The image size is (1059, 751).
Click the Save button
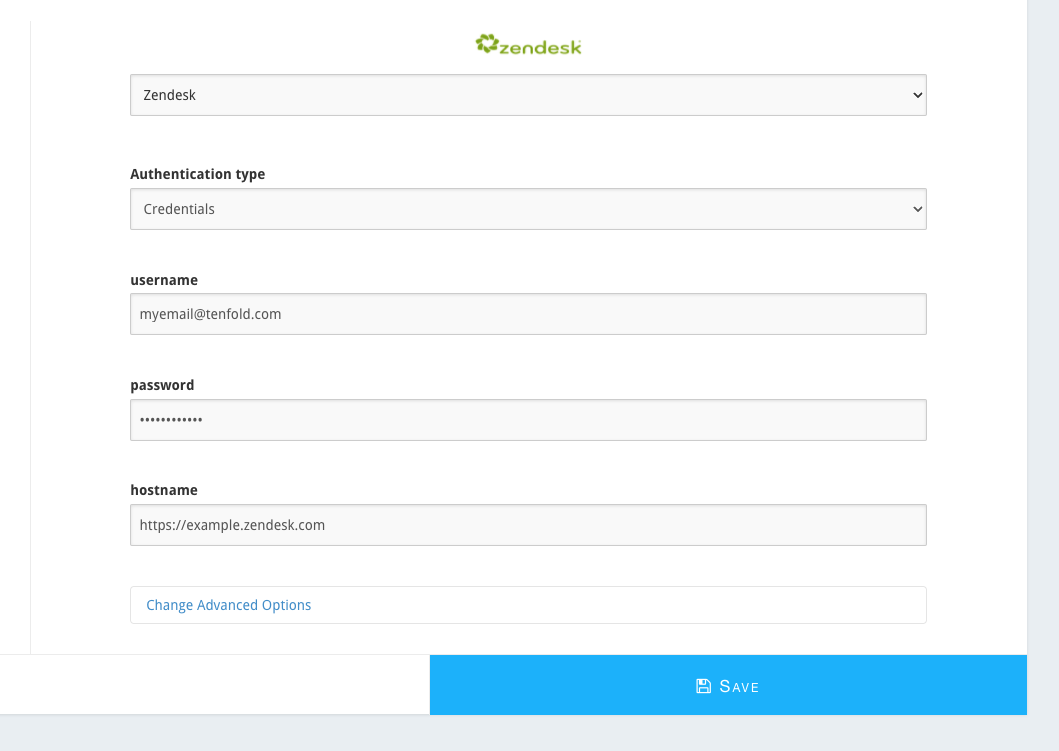click(x=728, y=685)
